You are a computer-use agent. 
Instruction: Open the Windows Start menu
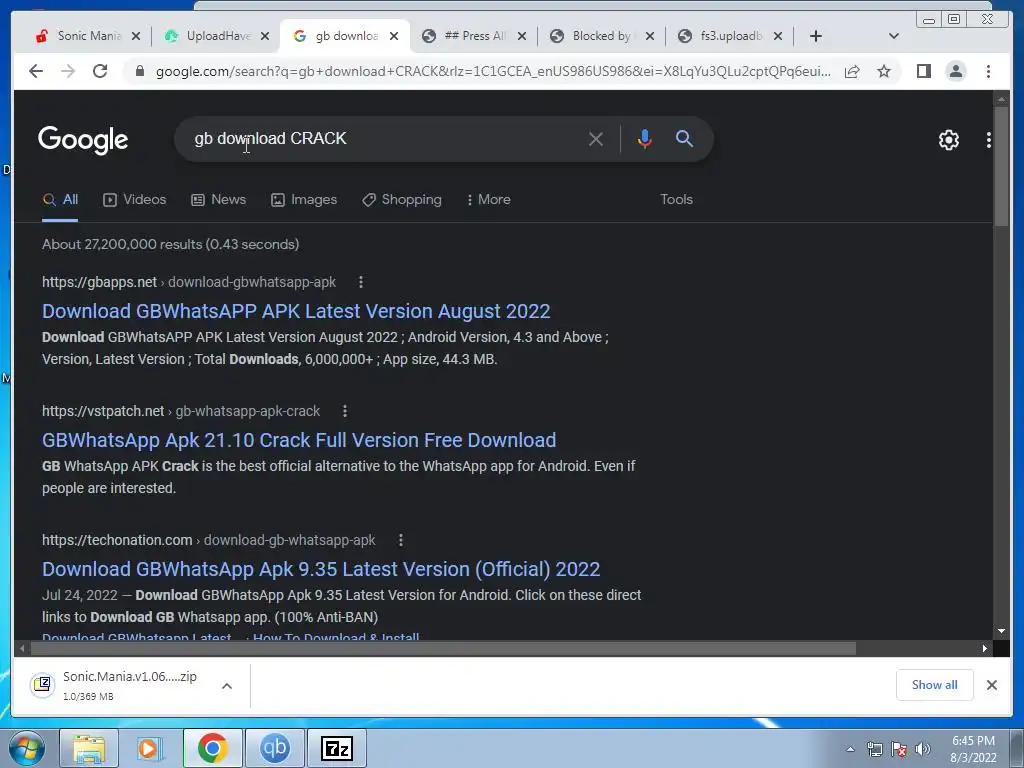tap(26, 748)
